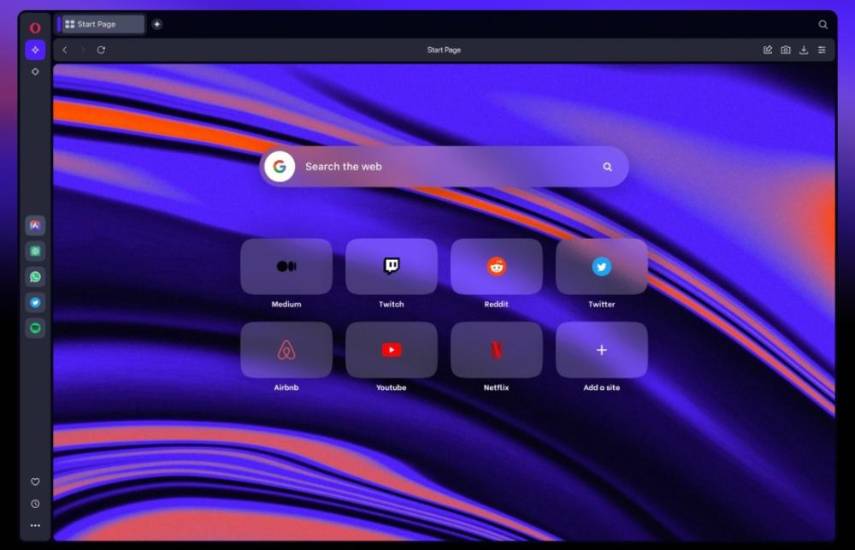Open the search tabs magnifier
Viewport: 855px width, 550px height.
[x=823, y=24]
